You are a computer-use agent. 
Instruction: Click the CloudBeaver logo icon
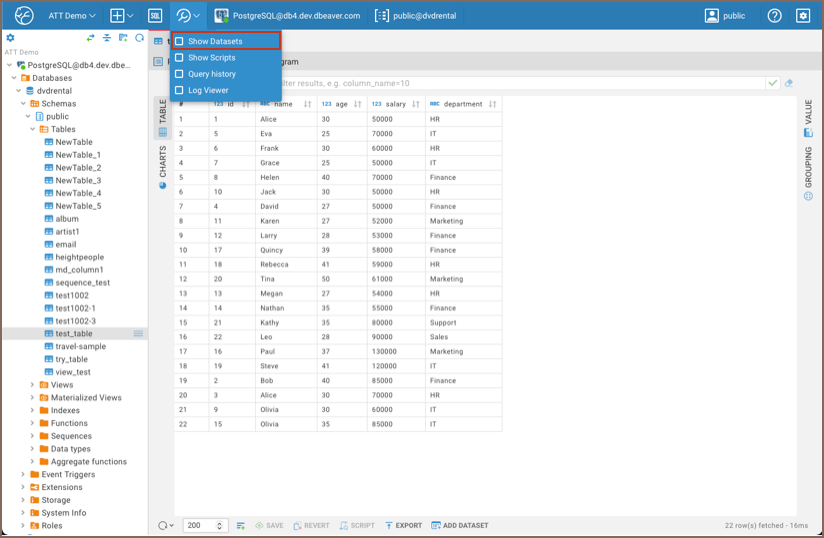pyautogui.click(x=24, y=16)
